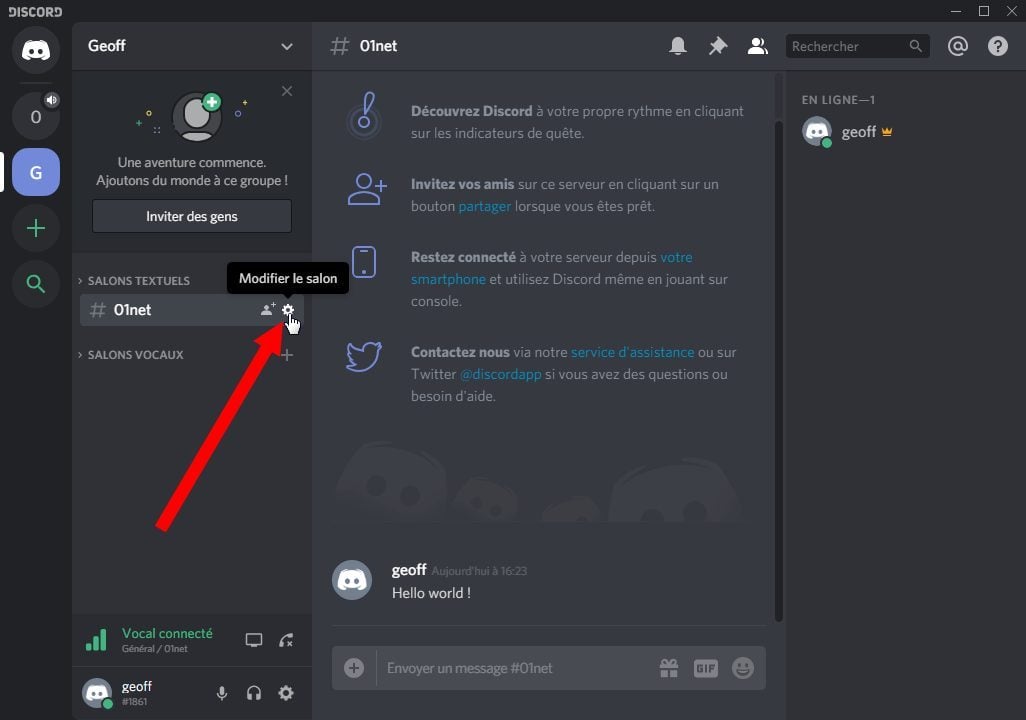
Task: Open notification settings bell icon
Action: point(678,46)
